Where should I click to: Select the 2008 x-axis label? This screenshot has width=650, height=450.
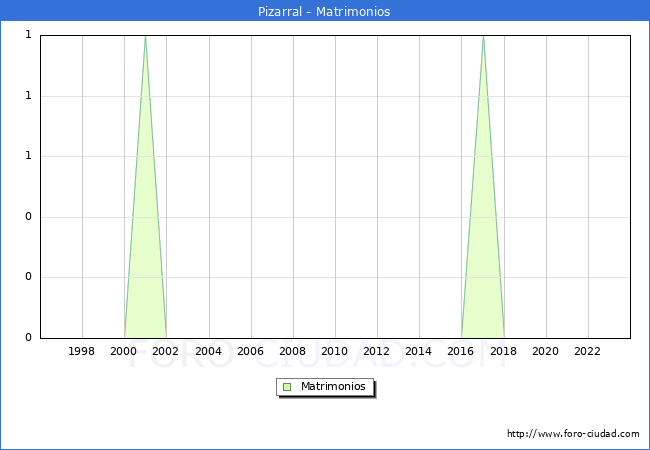(292, 351)
